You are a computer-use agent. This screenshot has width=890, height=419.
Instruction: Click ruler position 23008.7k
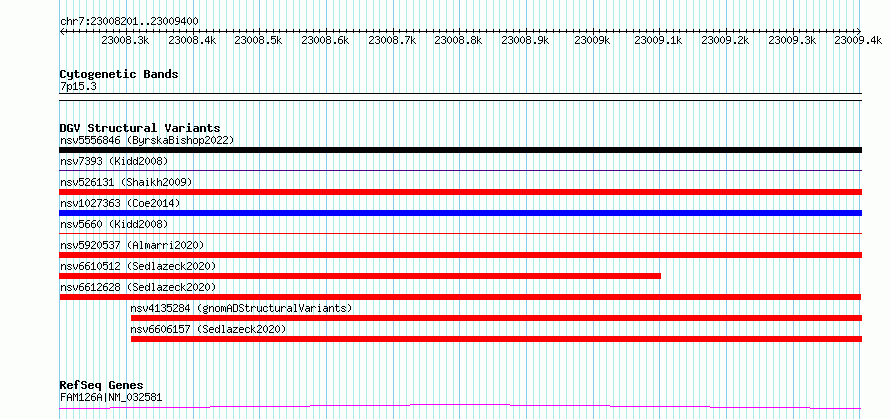pos(392,40)
